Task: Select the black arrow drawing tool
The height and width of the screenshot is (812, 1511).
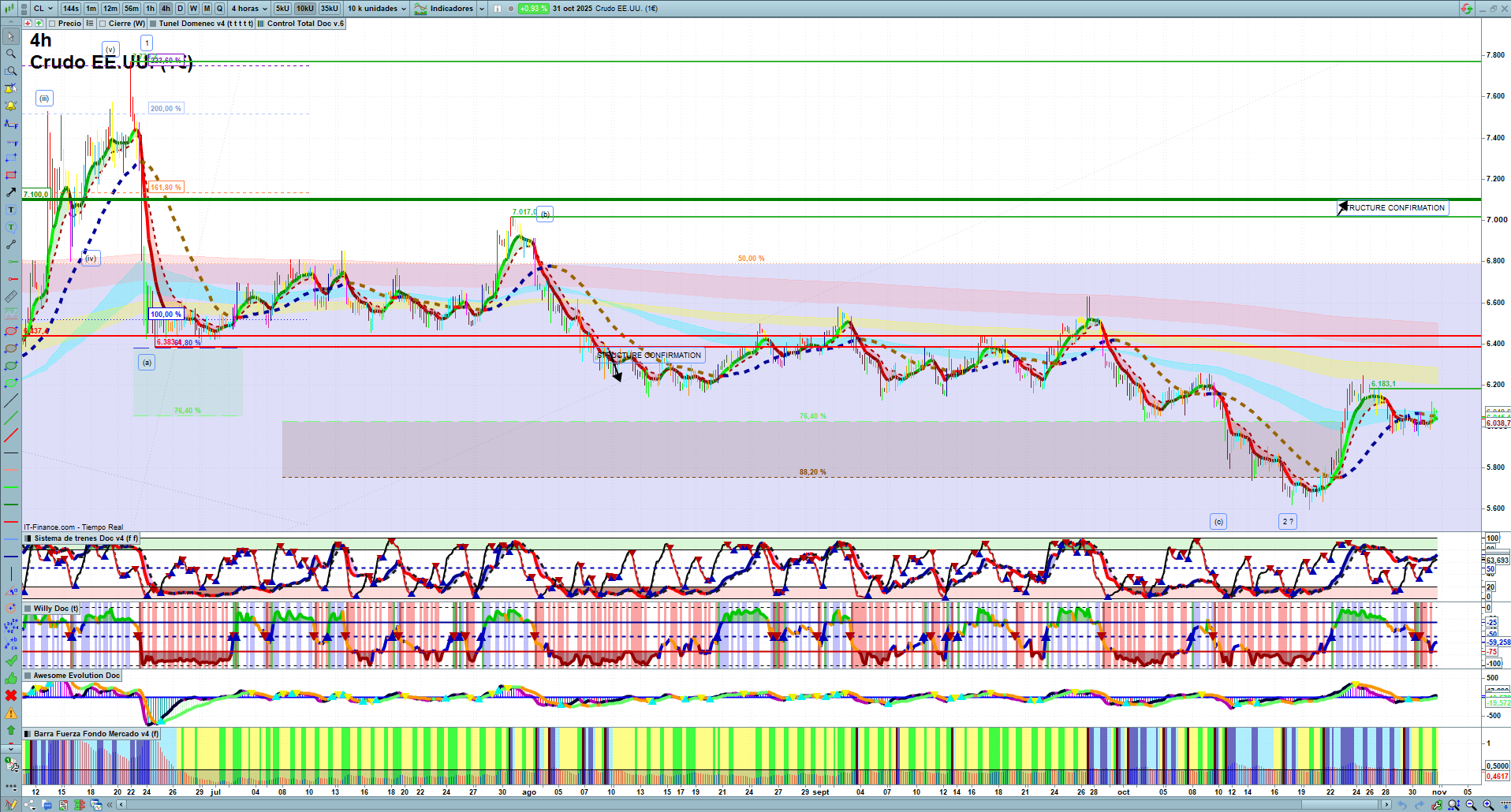Action: pos(11,192)
